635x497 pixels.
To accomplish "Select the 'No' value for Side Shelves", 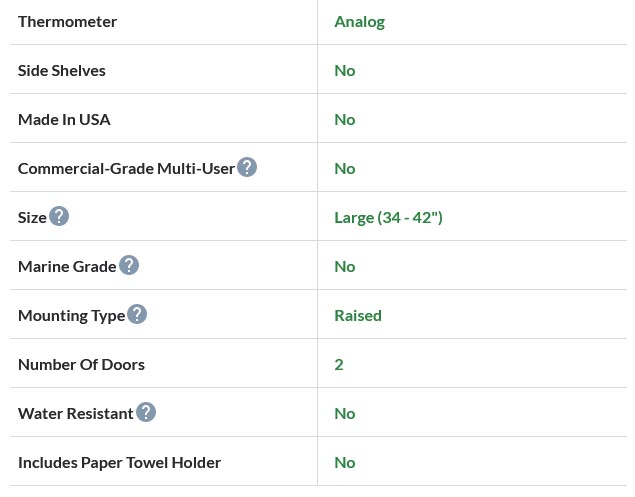I will click(345, 71).
